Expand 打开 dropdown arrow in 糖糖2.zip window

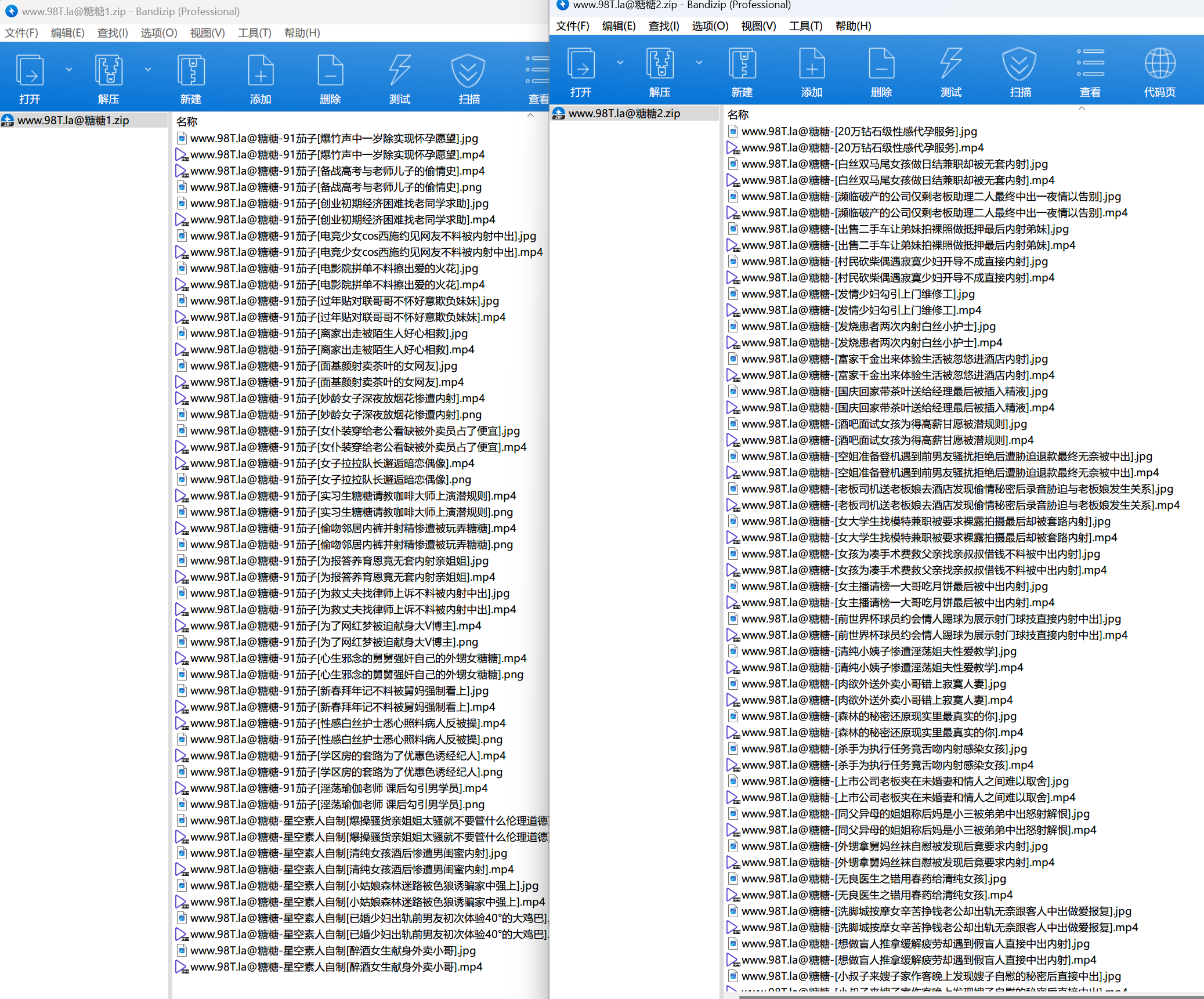pos(620,63)
